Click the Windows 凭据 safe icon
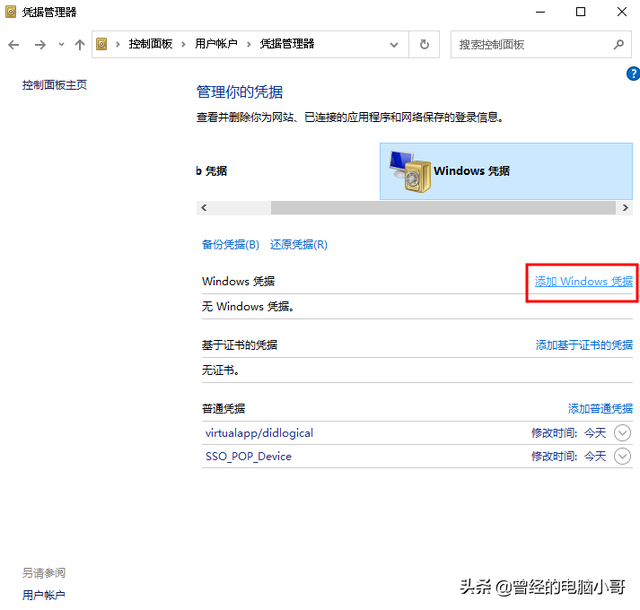The image size is (640, 610). coord(410,171)
